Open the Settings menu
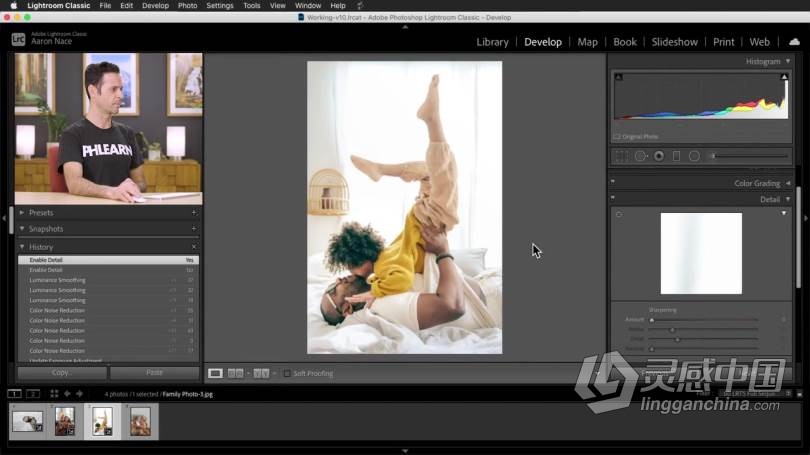Image resolution: width=810 pixels, height=455 pixels. pos(220,5)
